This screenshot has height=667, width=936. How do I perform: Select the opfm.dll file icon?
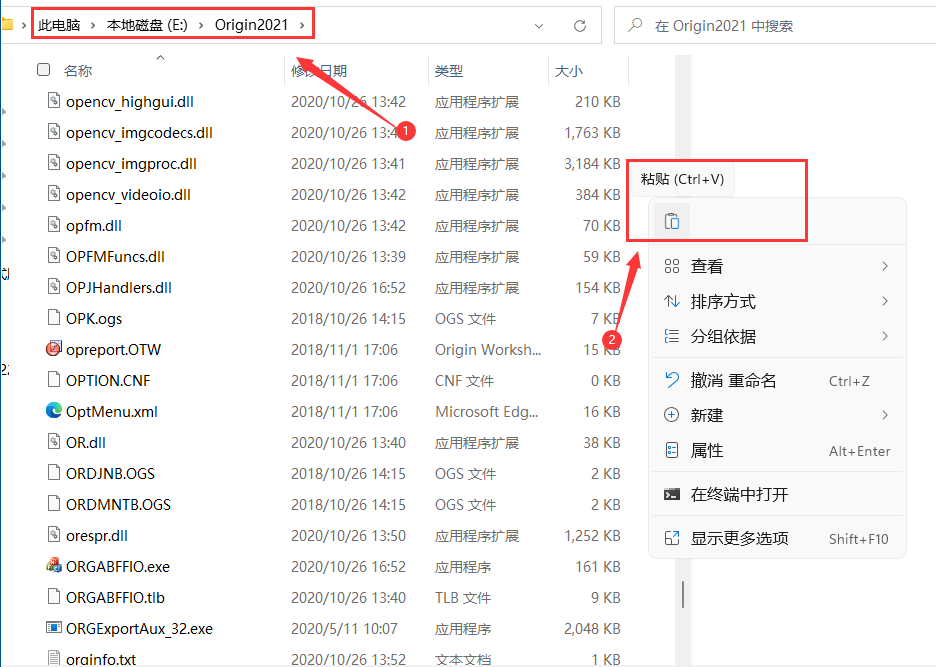(x=54, y=225)
